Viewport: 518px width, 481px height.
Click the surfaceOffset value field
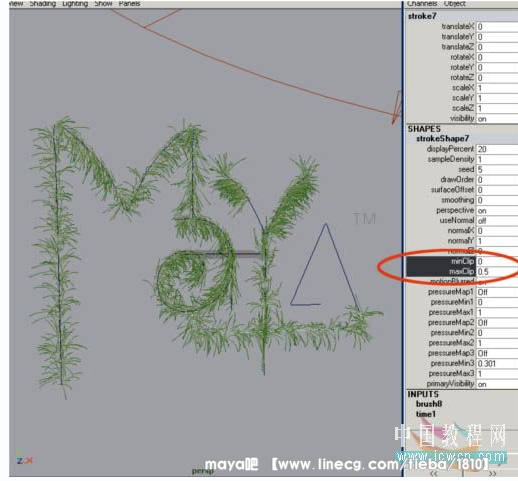click(x=497, y=190)
